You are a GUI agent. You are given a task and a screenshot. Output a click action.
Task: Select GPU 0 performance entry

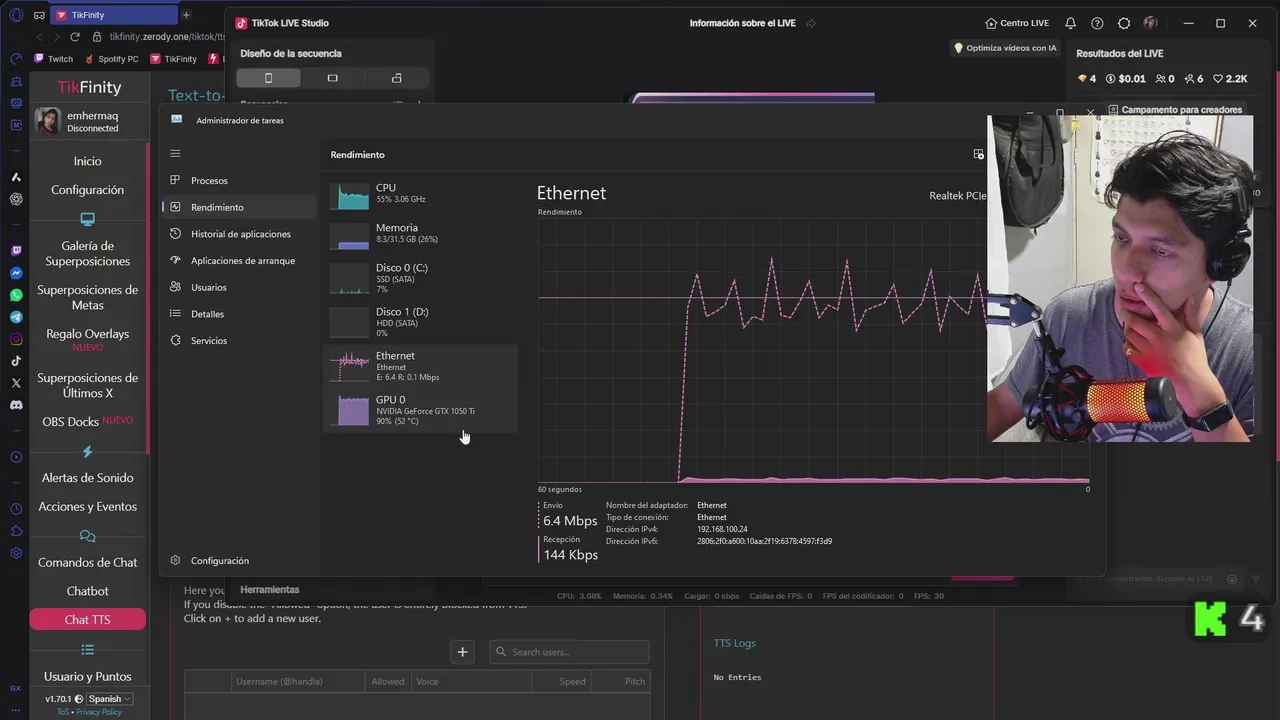click(420, 410)
